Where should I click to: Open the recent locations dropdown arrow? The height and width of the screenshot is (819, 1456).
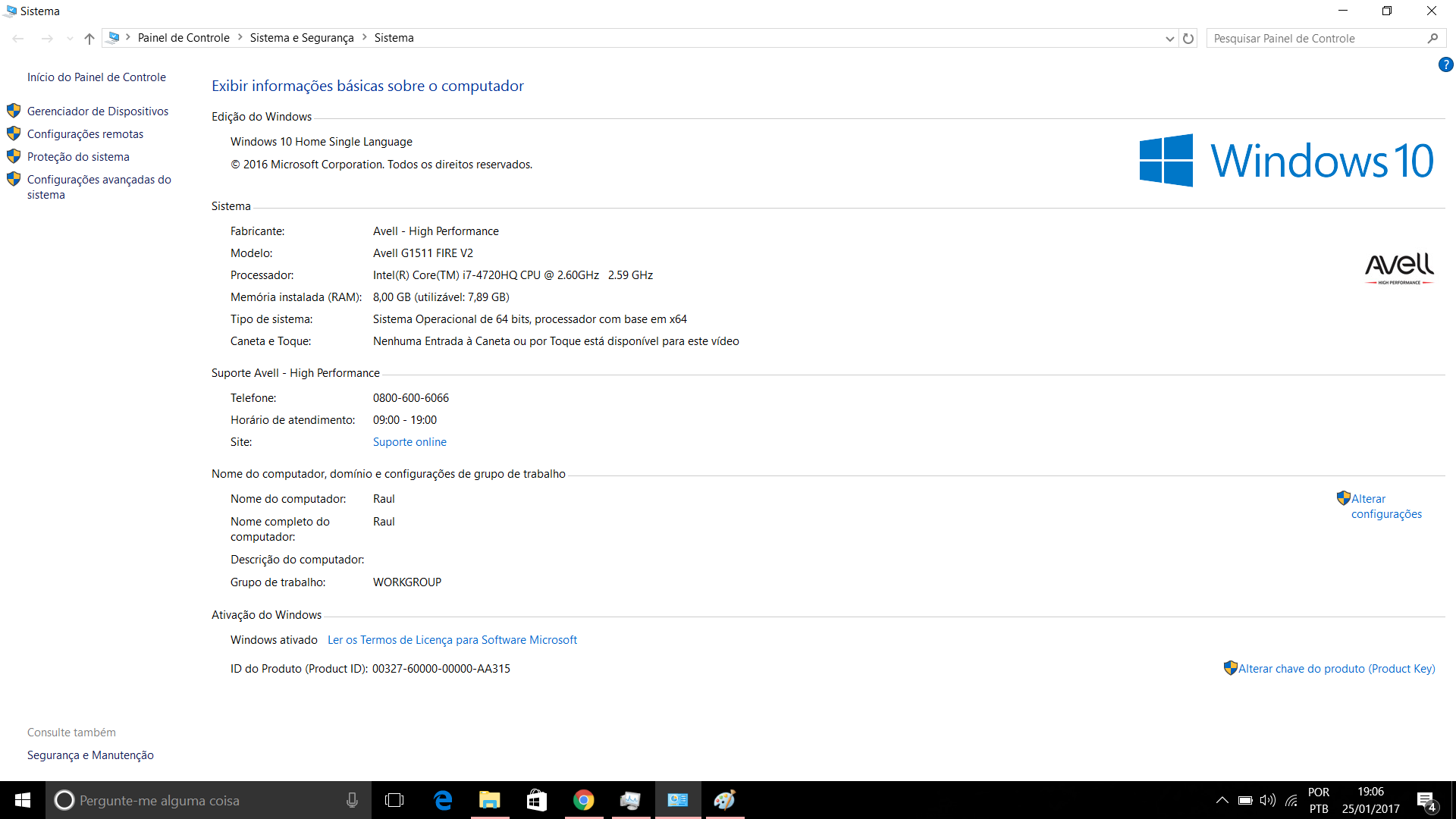[70, 38]
